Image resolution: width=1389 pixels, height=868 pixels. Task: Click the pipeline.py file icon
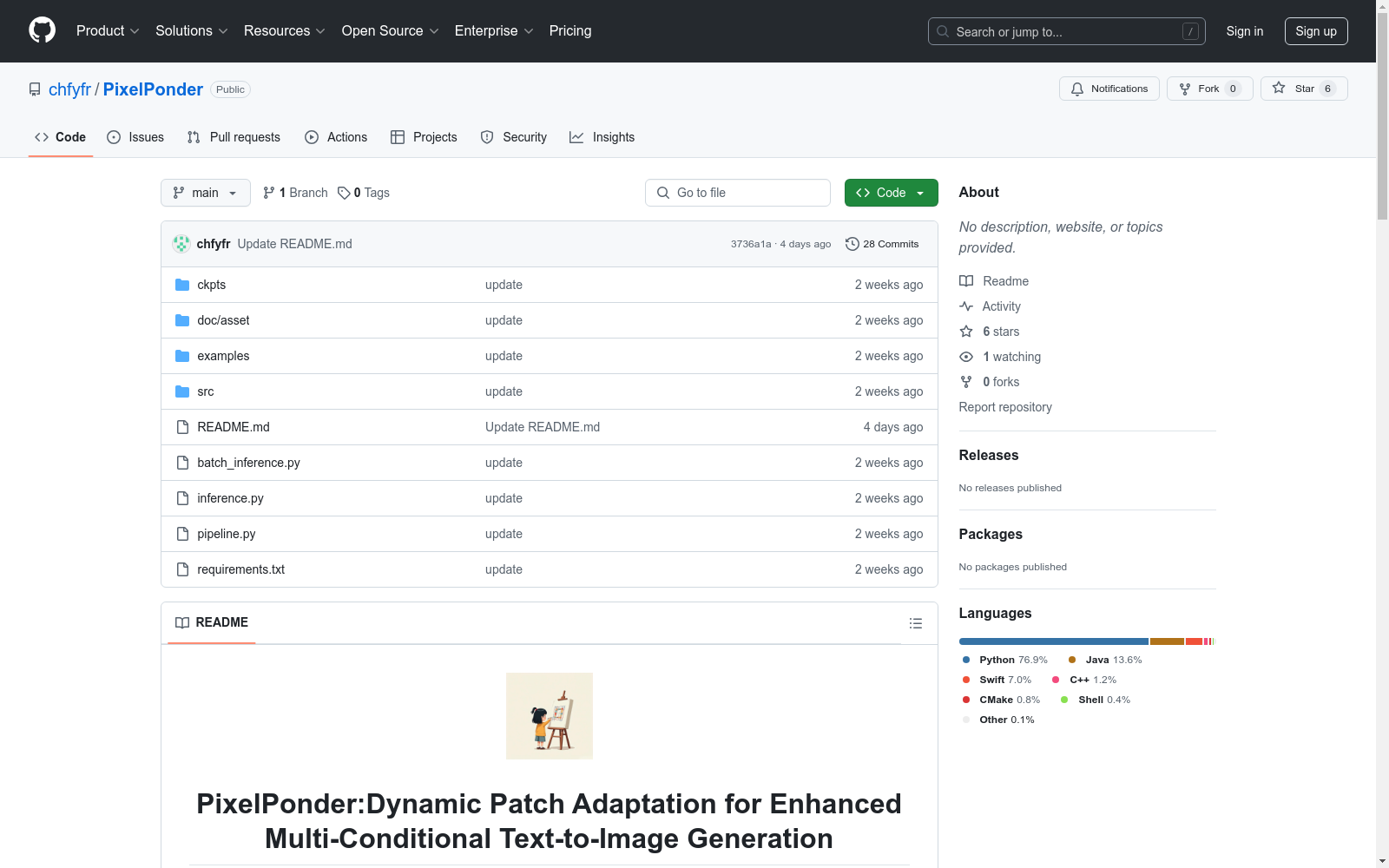(182, 534)
